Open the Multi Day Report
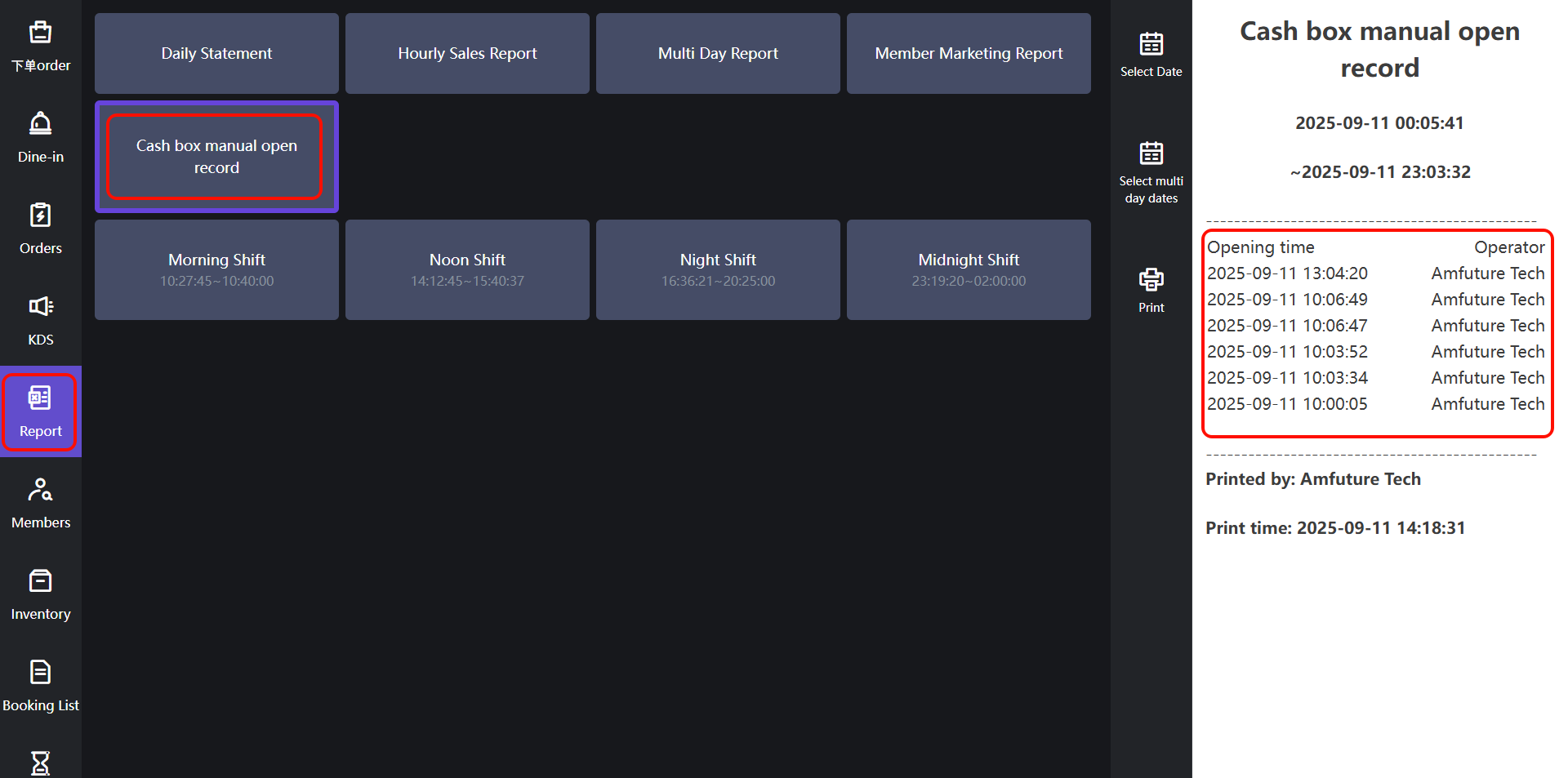Viewport: 1568px width, 778px height. tap(718, 53)
